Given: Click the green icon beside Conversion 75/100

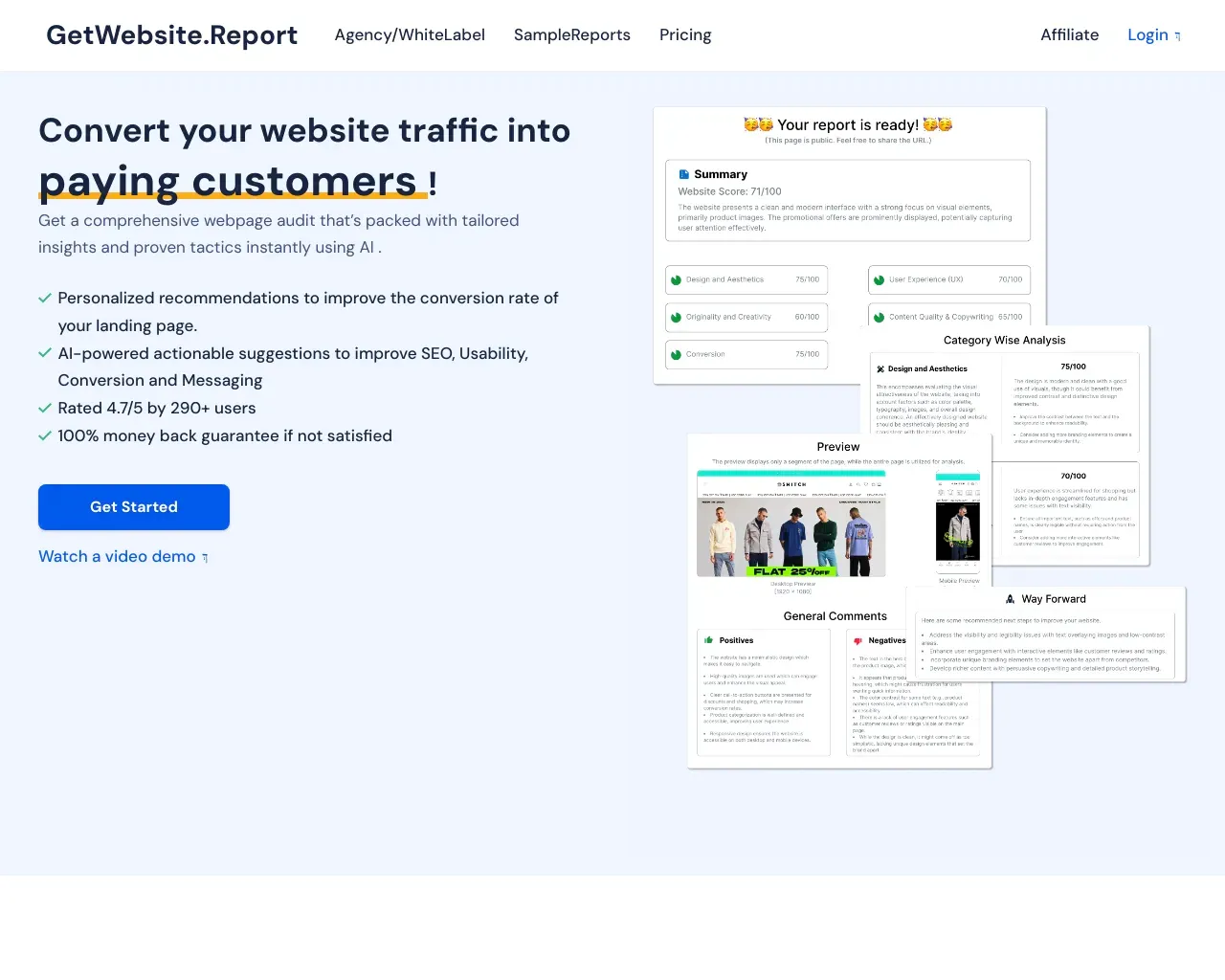Looking at the screenshot, I should 677,355.
